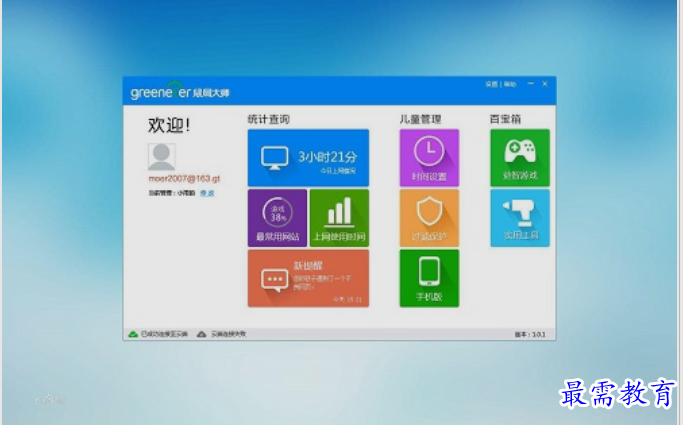Click the greener 绿网大师 logo

(x=179, y=90)
